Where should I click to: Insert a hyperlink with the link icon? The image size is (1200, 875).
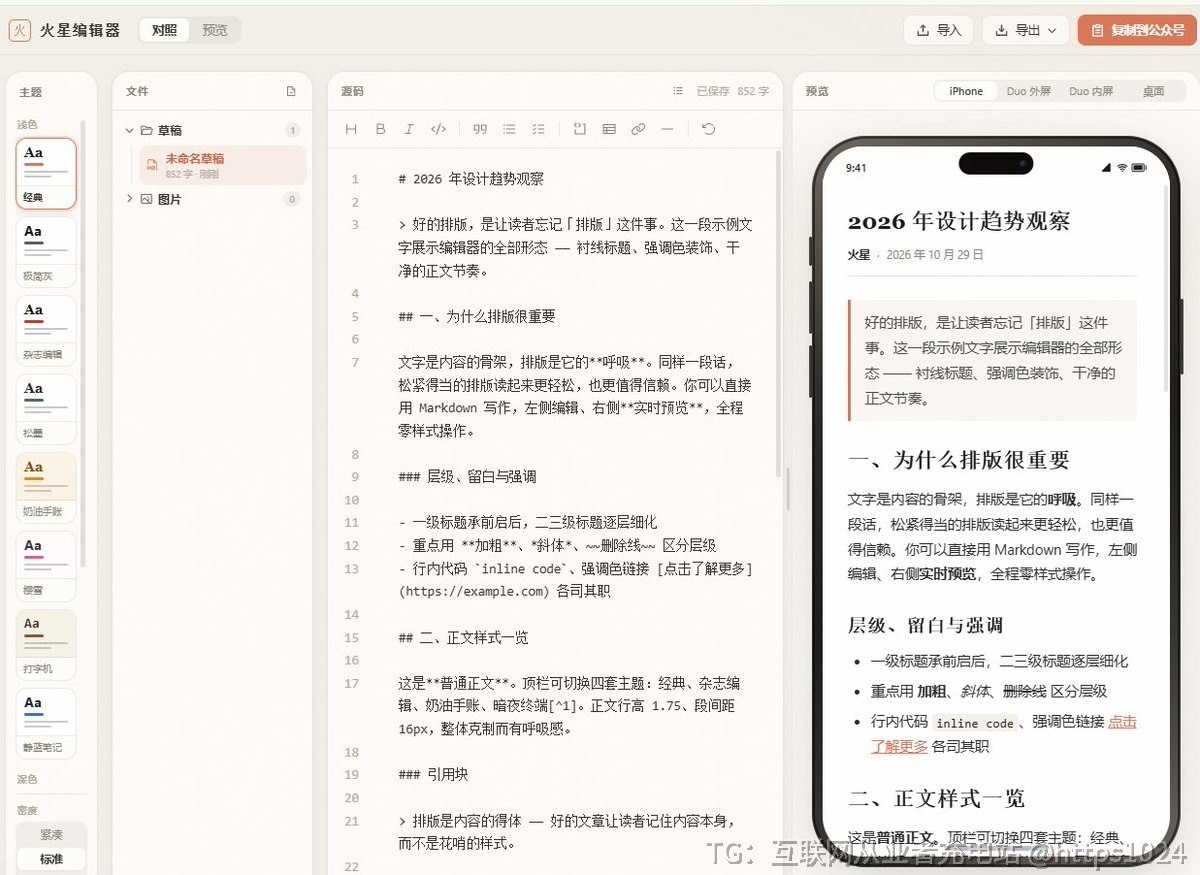pos(638,129)
